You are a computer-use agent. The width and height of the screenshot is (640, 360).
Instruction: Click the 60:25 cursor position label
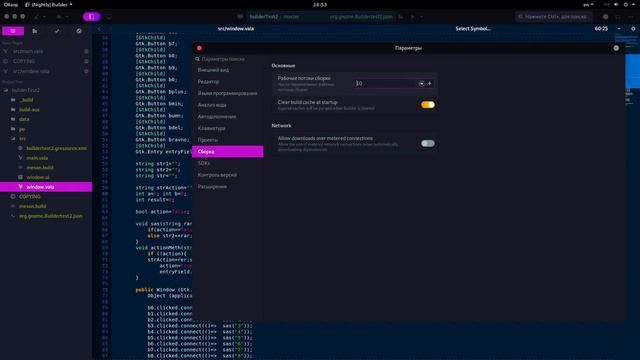[601, 29]
